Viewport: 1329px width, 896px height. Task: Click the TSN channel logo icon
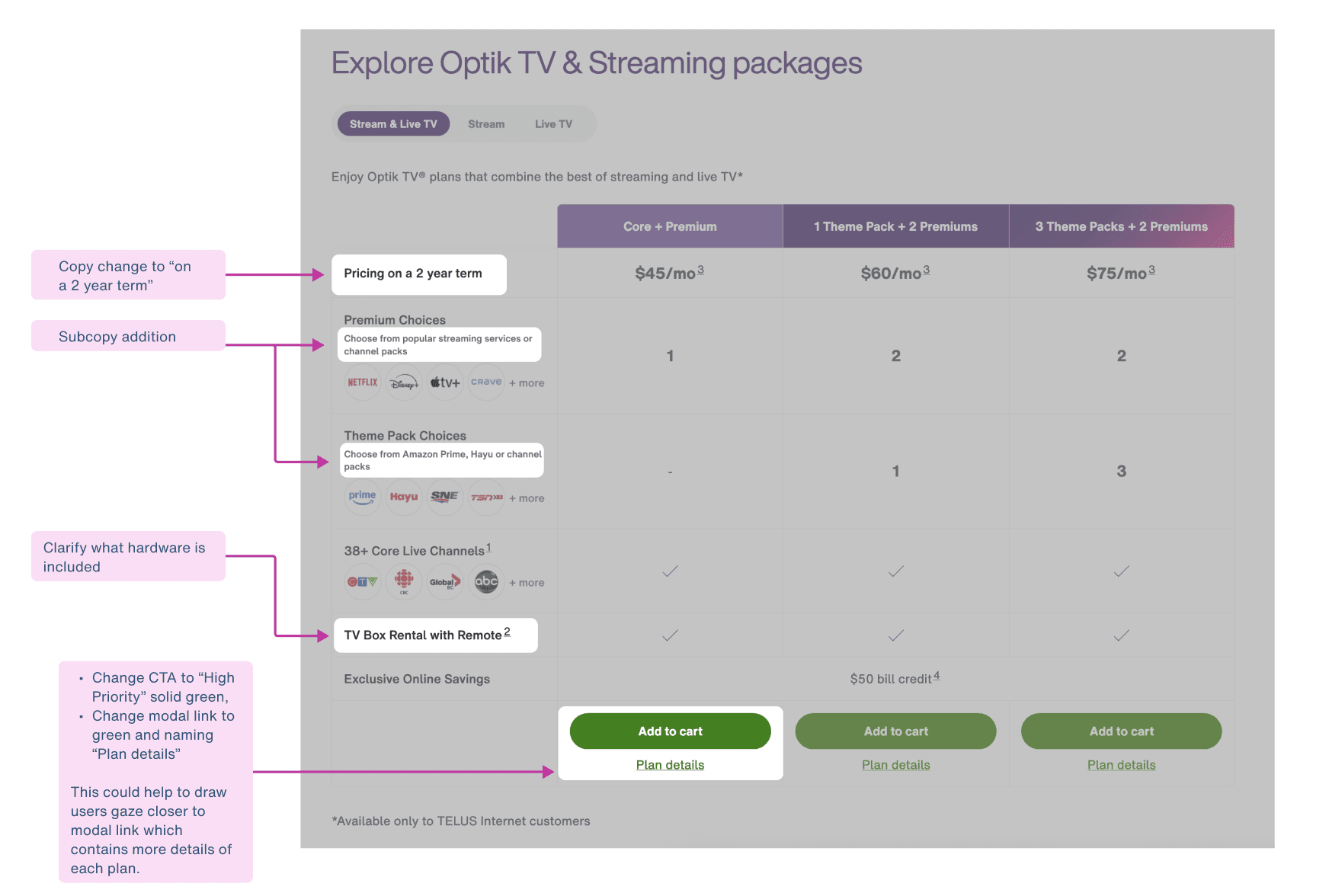[x=486, y=498]
